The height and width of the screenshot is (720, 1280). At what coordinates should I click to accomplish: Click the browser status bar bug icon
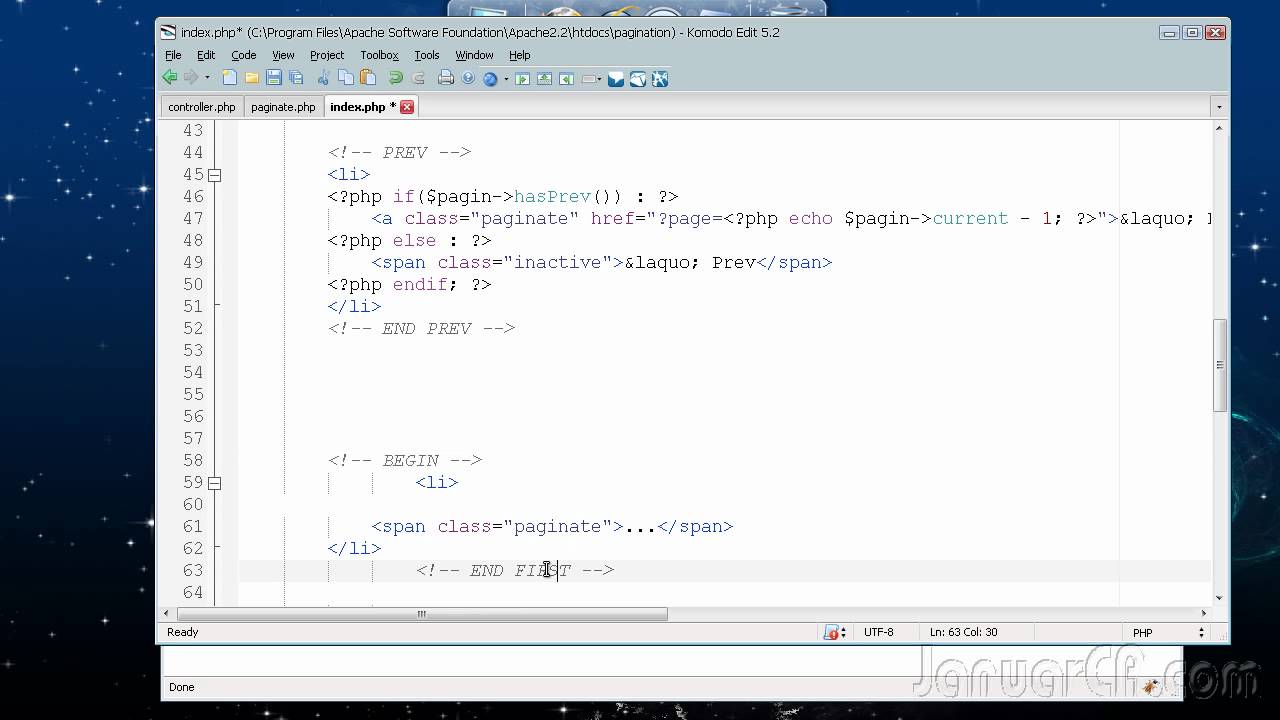coord(1151,687)
